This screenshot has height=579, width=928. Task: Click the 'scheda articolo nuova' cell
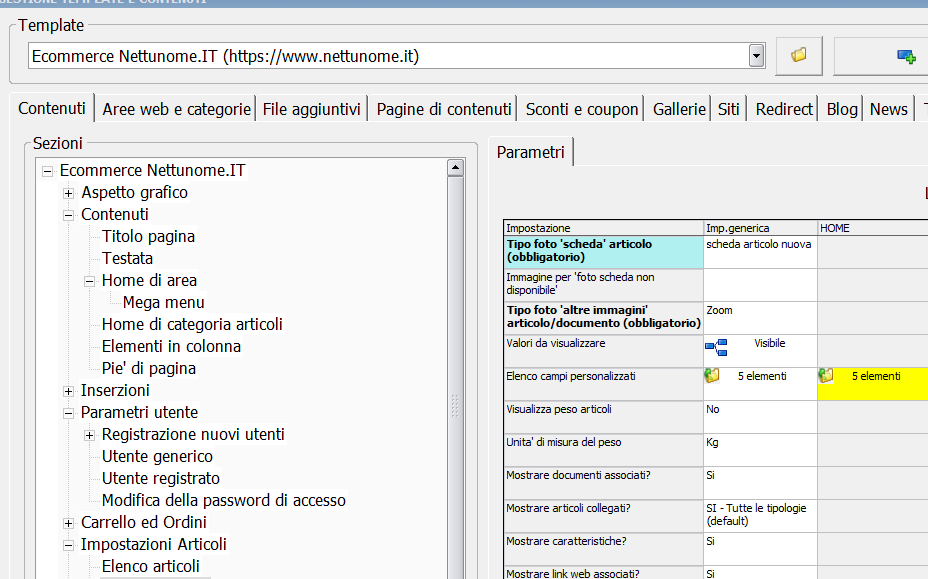tap(761, 252)
